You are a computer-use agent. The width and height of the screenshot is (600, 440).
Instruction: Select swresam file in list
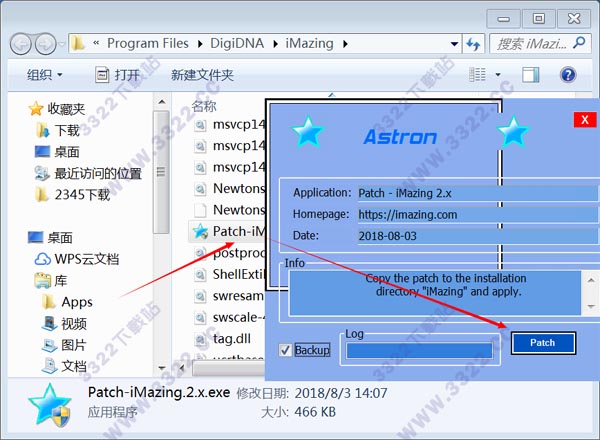click(x=229, y=296)
